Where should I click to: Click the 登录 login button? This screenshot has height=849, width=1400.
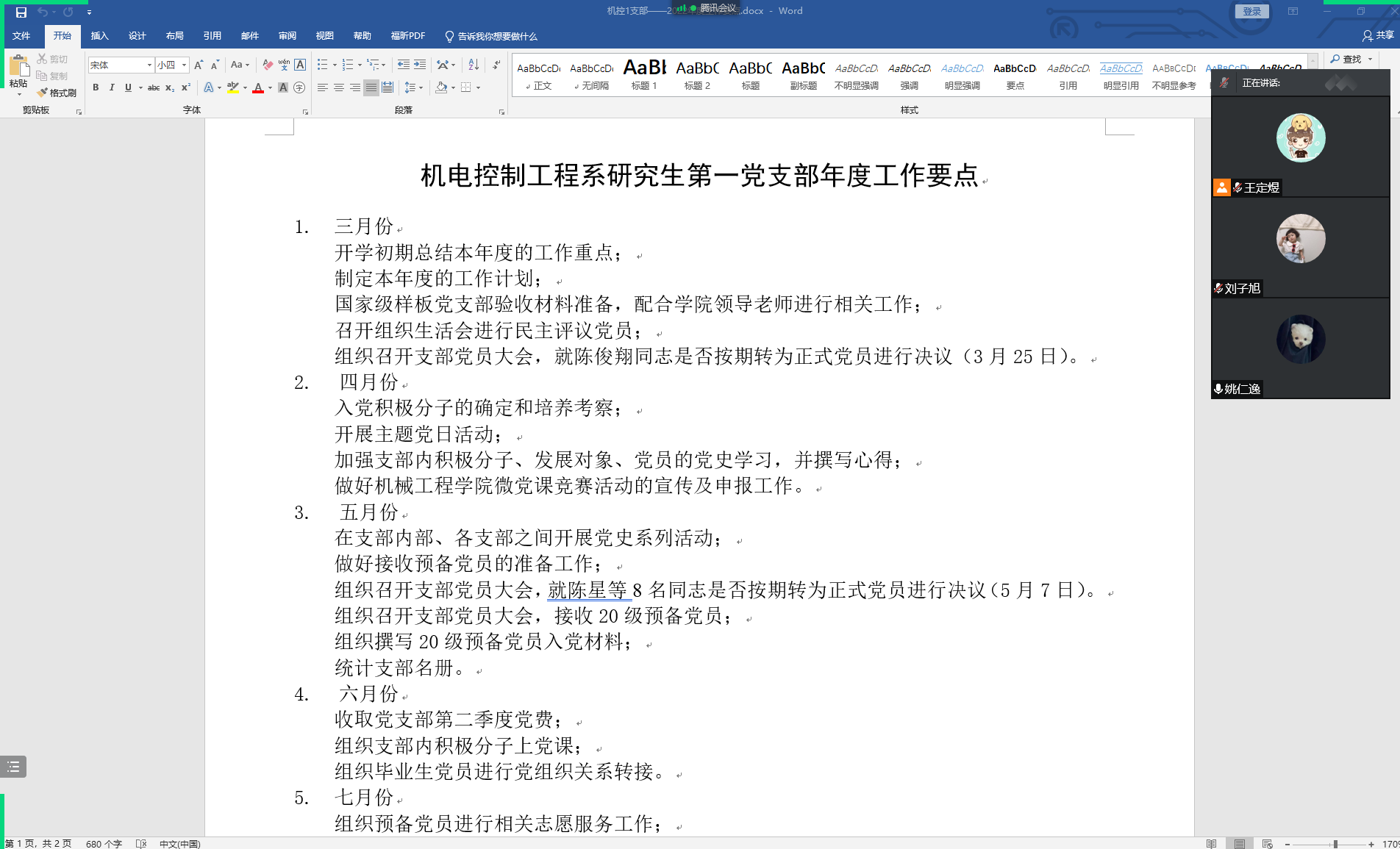point(1251,11)
